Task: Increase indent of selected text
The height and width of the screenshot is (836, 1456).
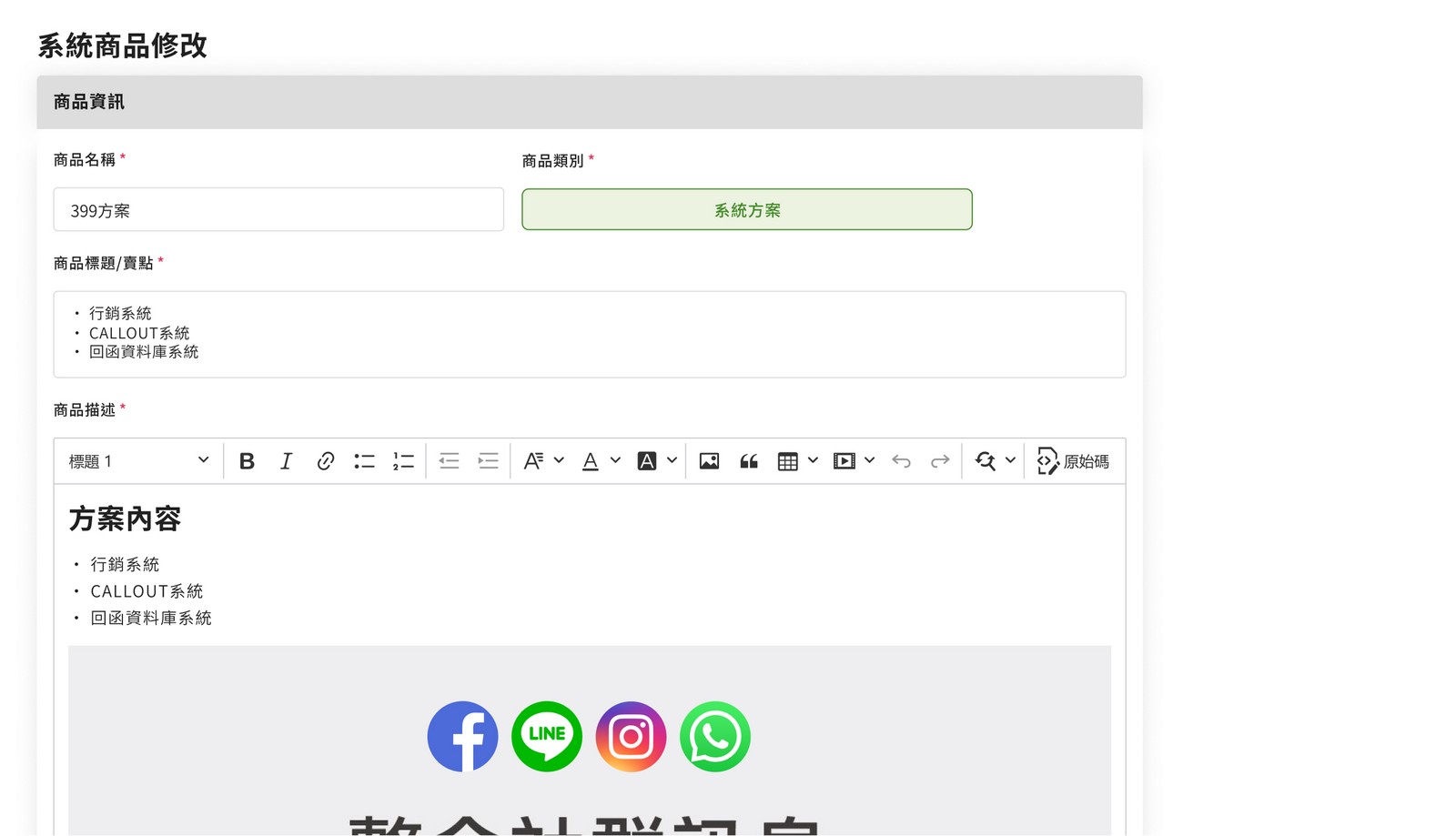Action: pos(489,461)
